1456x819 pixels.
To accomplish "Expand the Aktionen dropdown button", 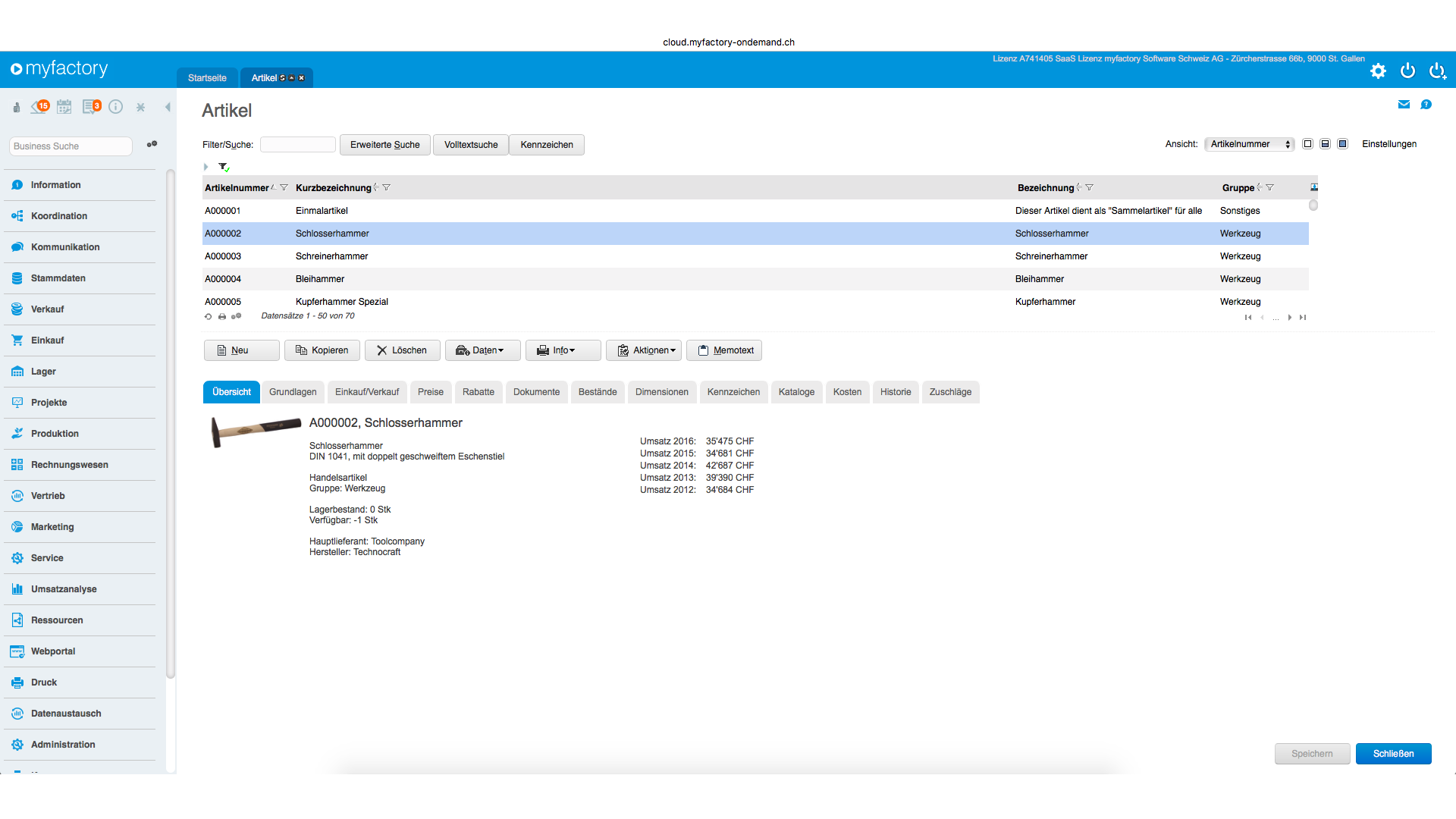I will (645, 350).
